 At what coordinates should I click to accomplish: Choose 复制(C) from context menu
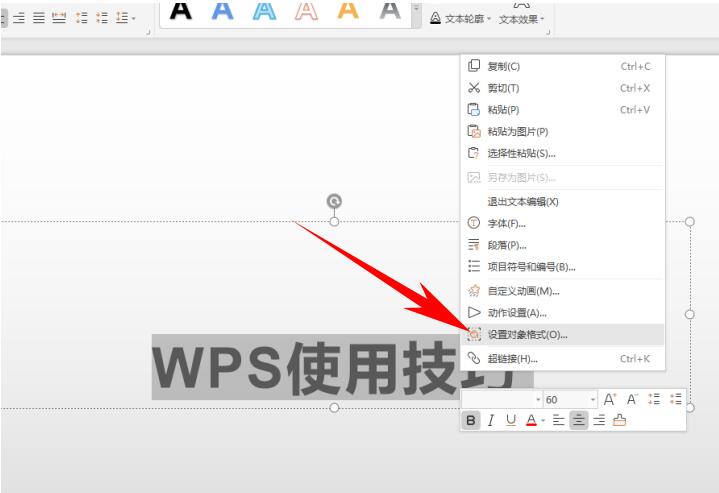[x=563, y=66]
